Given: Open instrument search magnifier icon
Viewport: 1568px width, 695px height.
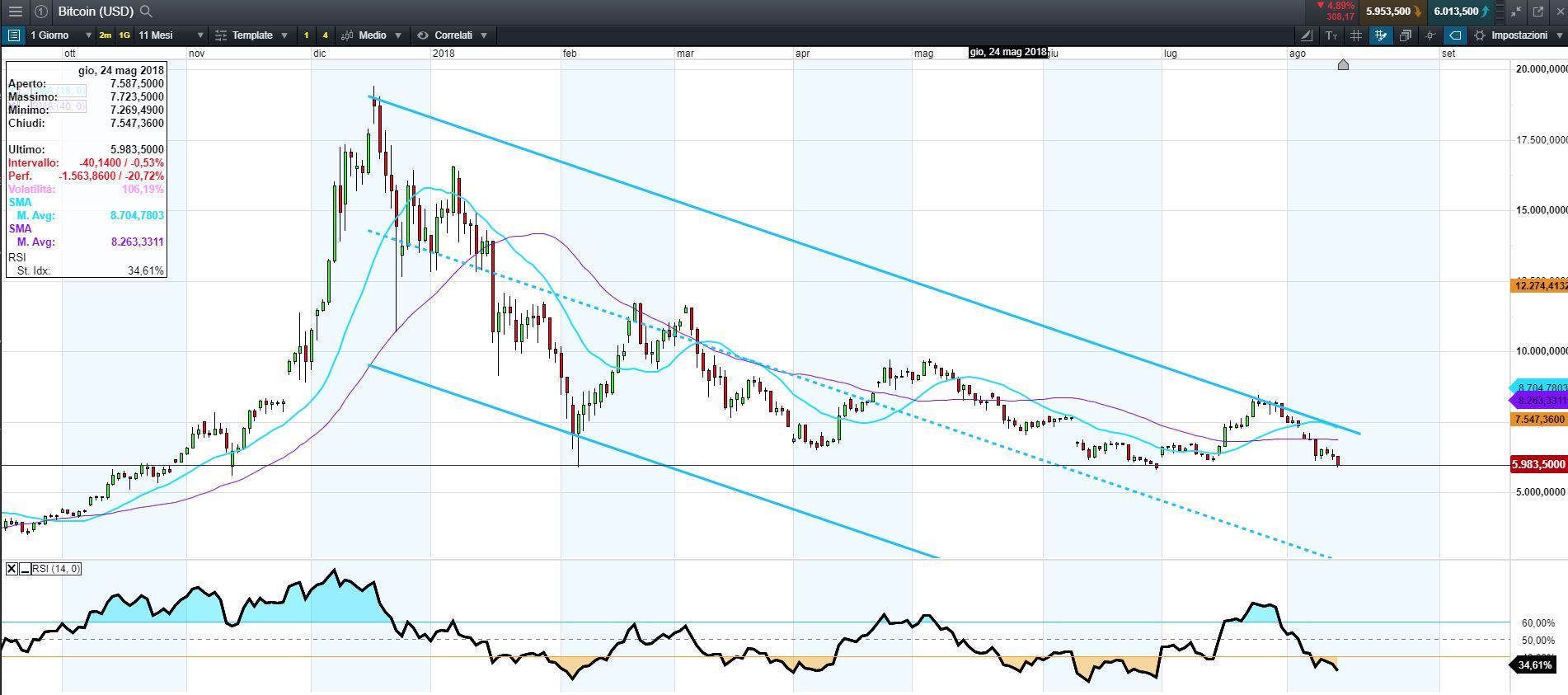Looking at the screenshot, I should tap(146, 12).
